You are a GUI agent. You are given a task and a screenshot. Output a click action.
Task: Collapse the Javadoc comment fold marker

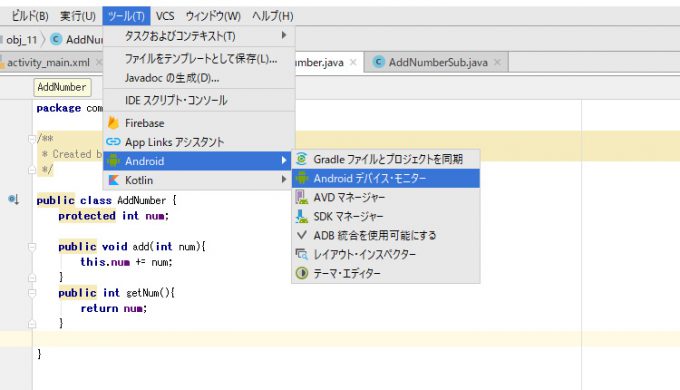[x=32, y=139]
